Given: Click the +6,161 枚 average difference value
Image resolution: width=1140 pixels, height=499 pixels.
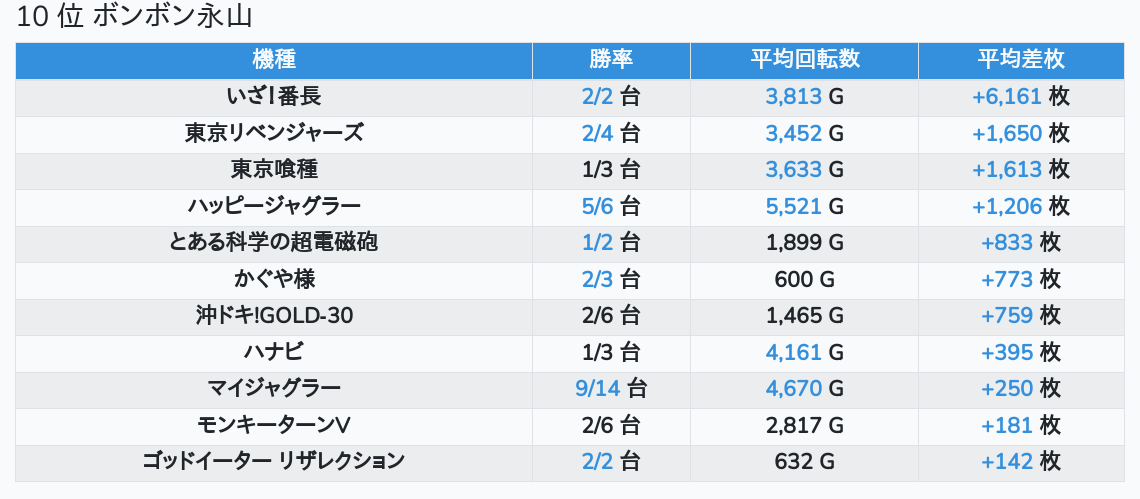Looking at the screenshot, I should (1020, 97).
